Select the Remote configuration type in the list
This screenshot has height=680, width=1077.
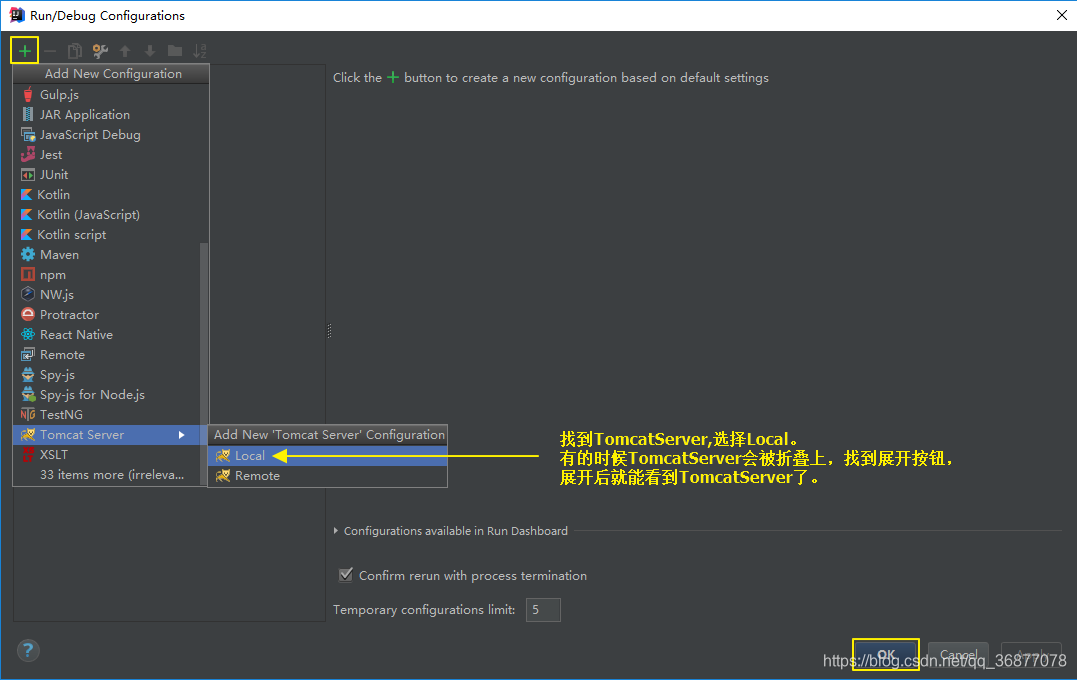coord(106,354)
